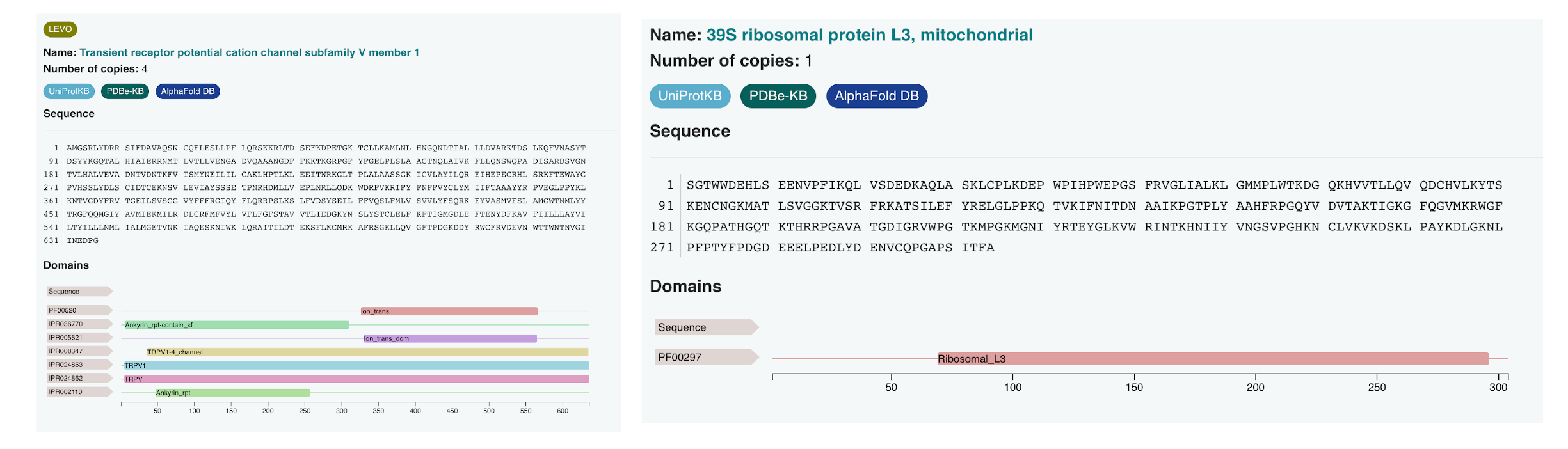The height and width of the screenshot is (449, 1568).
Task: Open AlphaFold DB for the ribosomal protein L3
Action: [x=876, y=96]
